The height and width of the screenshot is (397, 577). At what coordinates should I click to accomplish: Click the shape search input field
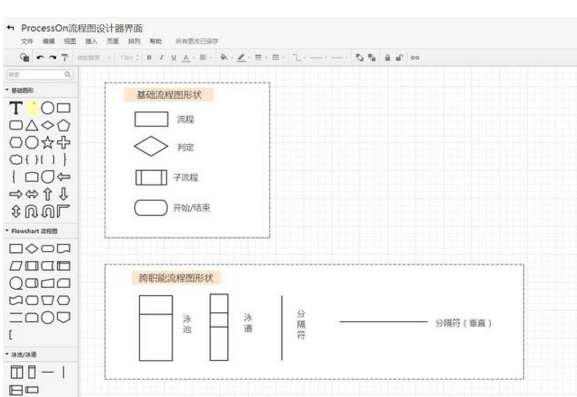pos(39,75)
